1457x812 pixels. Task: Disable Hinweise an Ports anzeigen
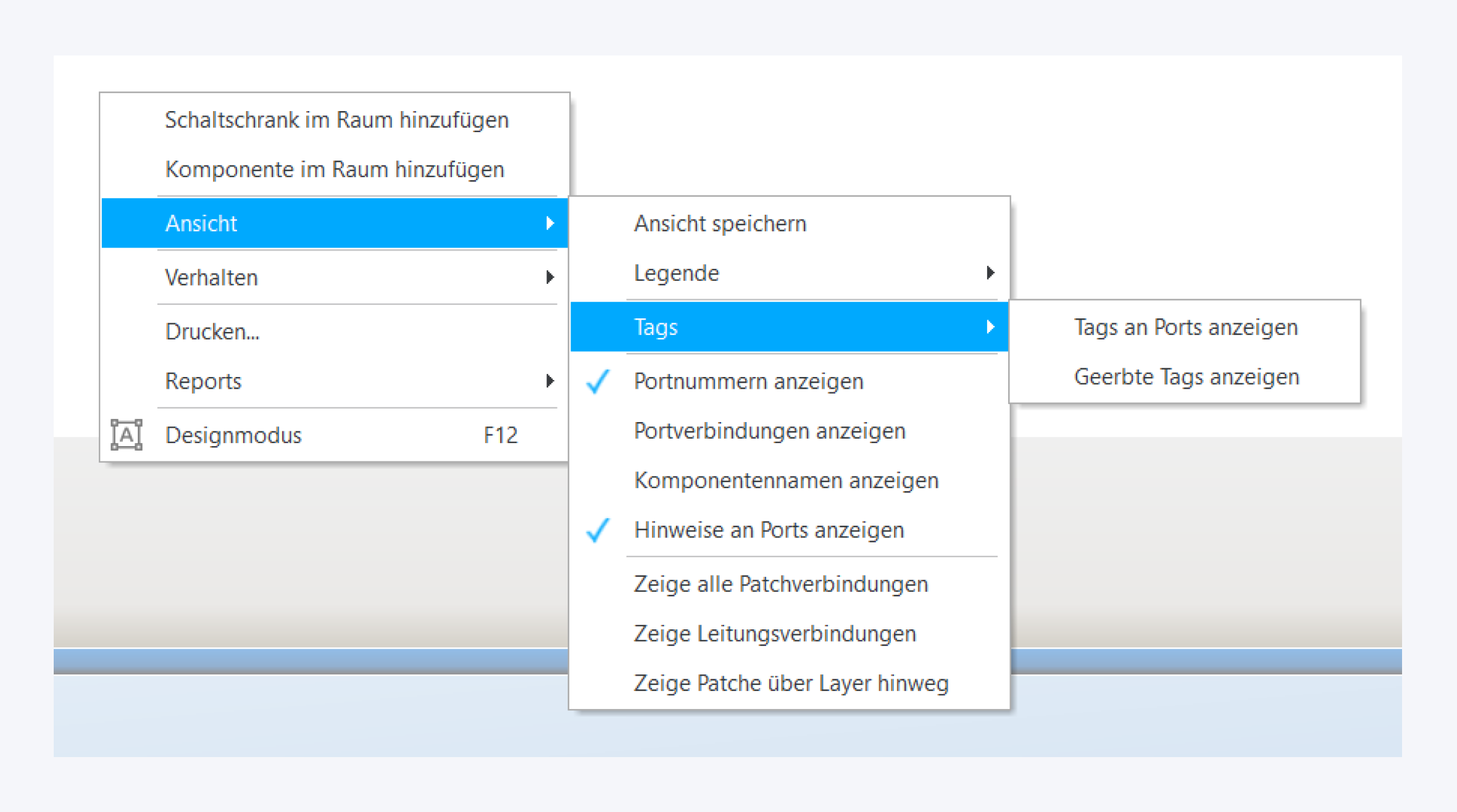click(x=769, y=530)
